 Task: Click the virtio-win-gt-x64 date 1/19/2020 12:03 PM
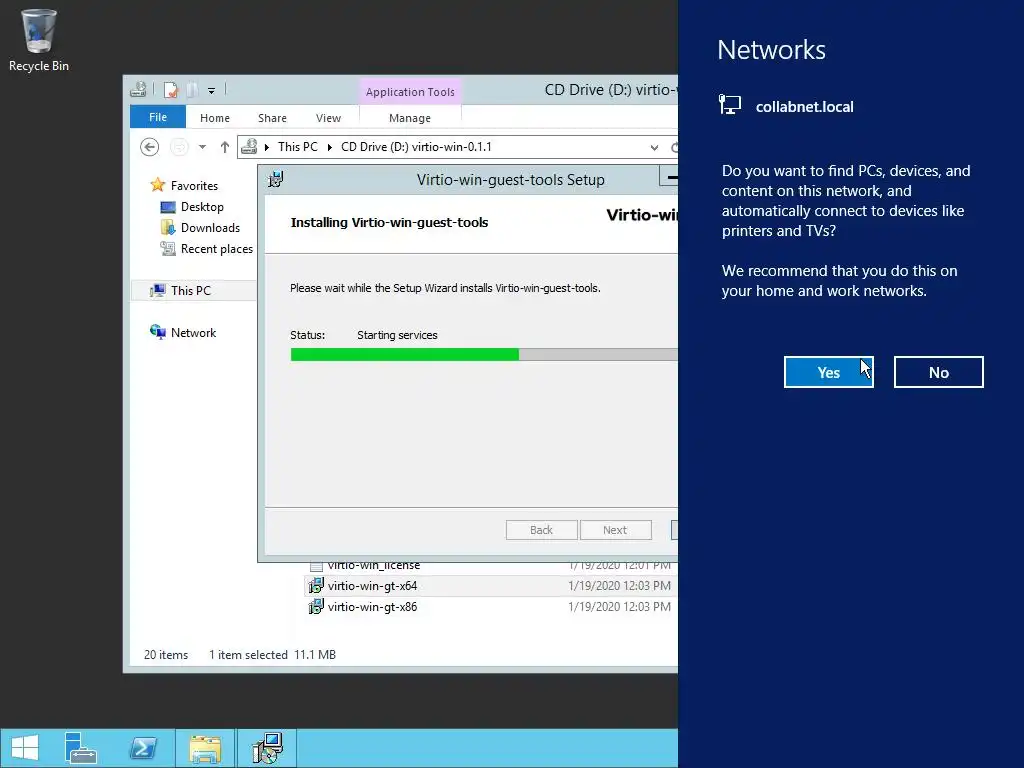[619, 586]
